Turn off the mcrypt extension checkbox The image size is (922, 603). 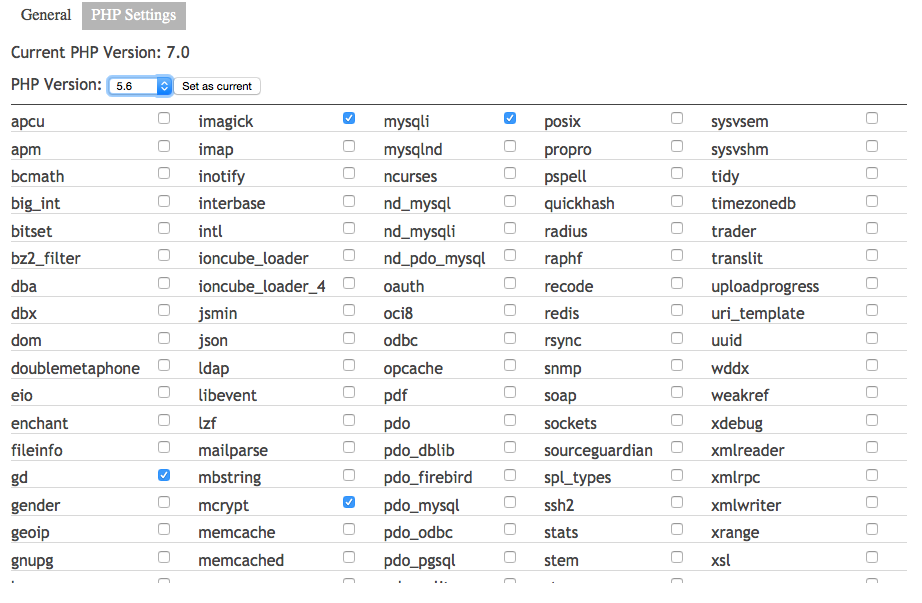tap(349, 502)
